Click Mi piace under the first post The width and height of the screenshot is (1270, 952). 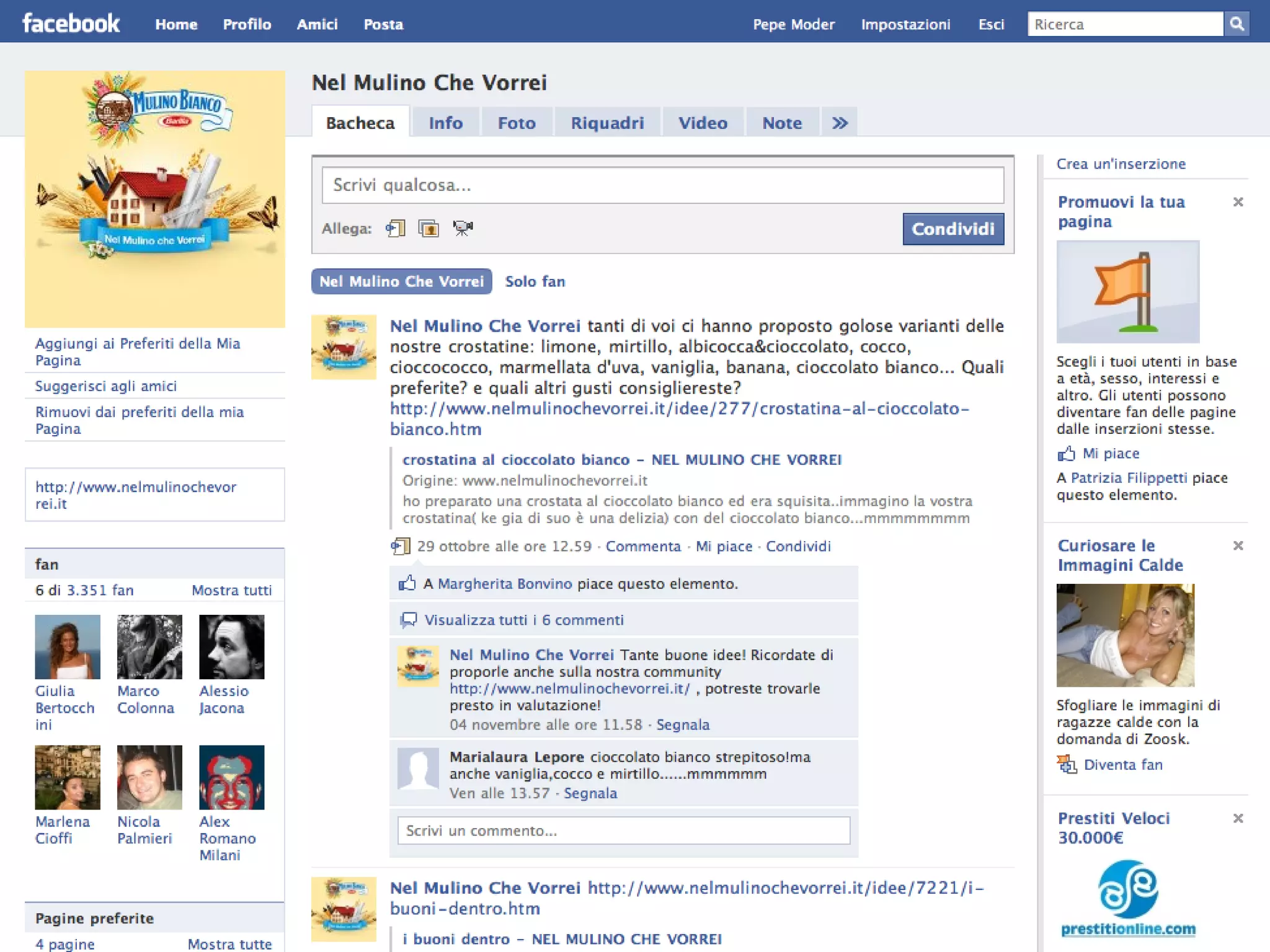point(724,546)
